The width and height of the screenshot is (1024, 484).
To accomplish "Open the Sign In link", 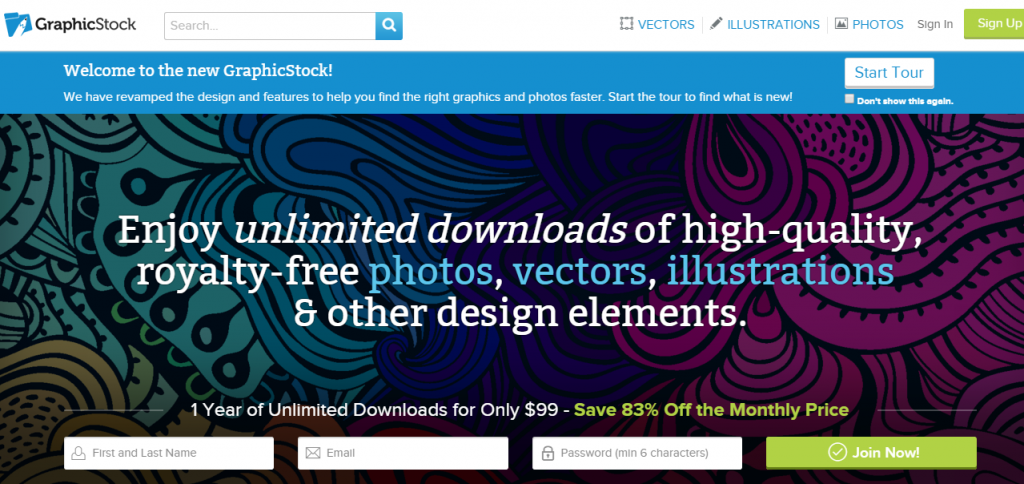I will point(934,24).
